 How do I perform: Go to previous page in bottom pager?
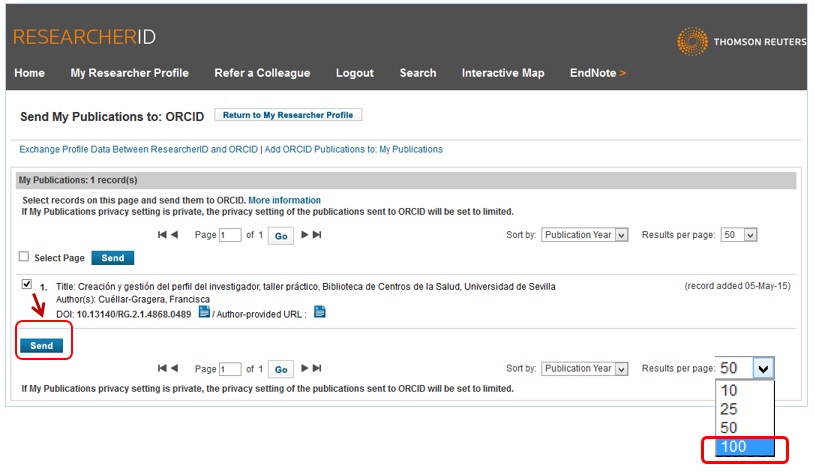[175, 369]
